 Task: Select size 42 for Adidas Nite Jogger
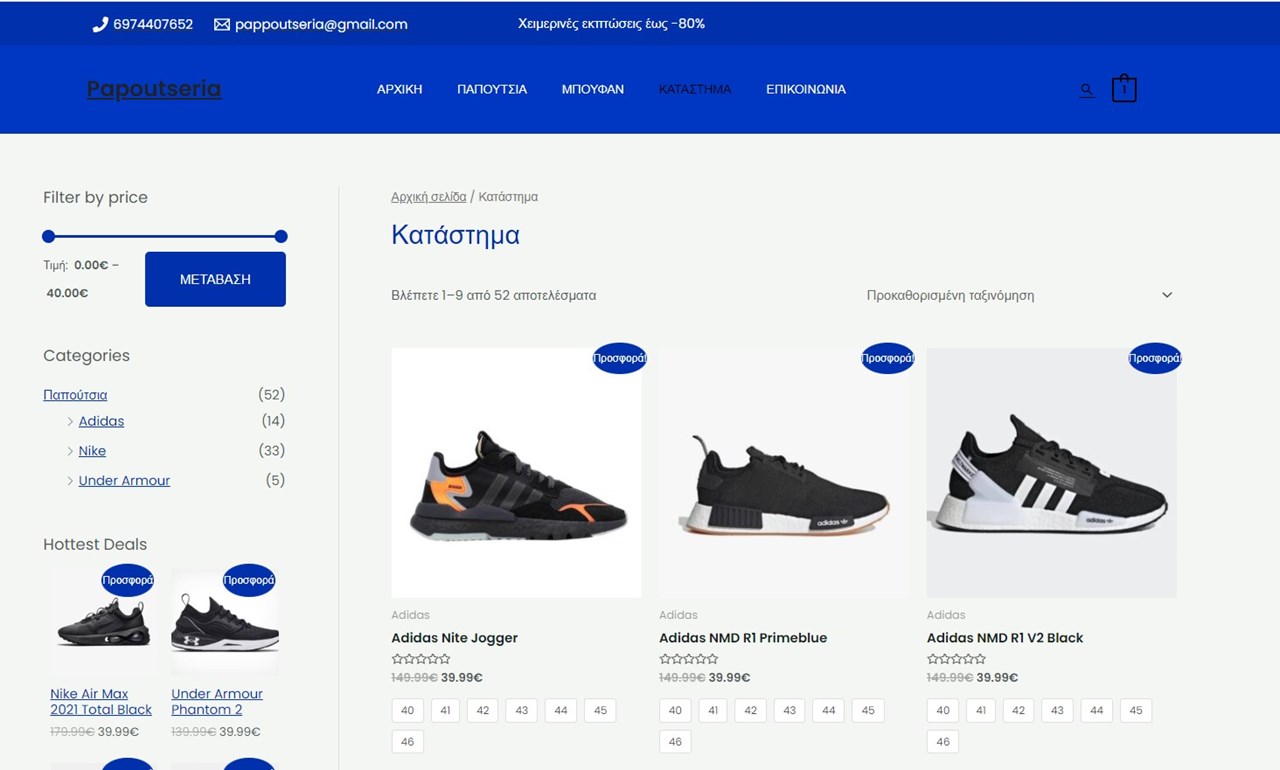(x=482, y=710)
